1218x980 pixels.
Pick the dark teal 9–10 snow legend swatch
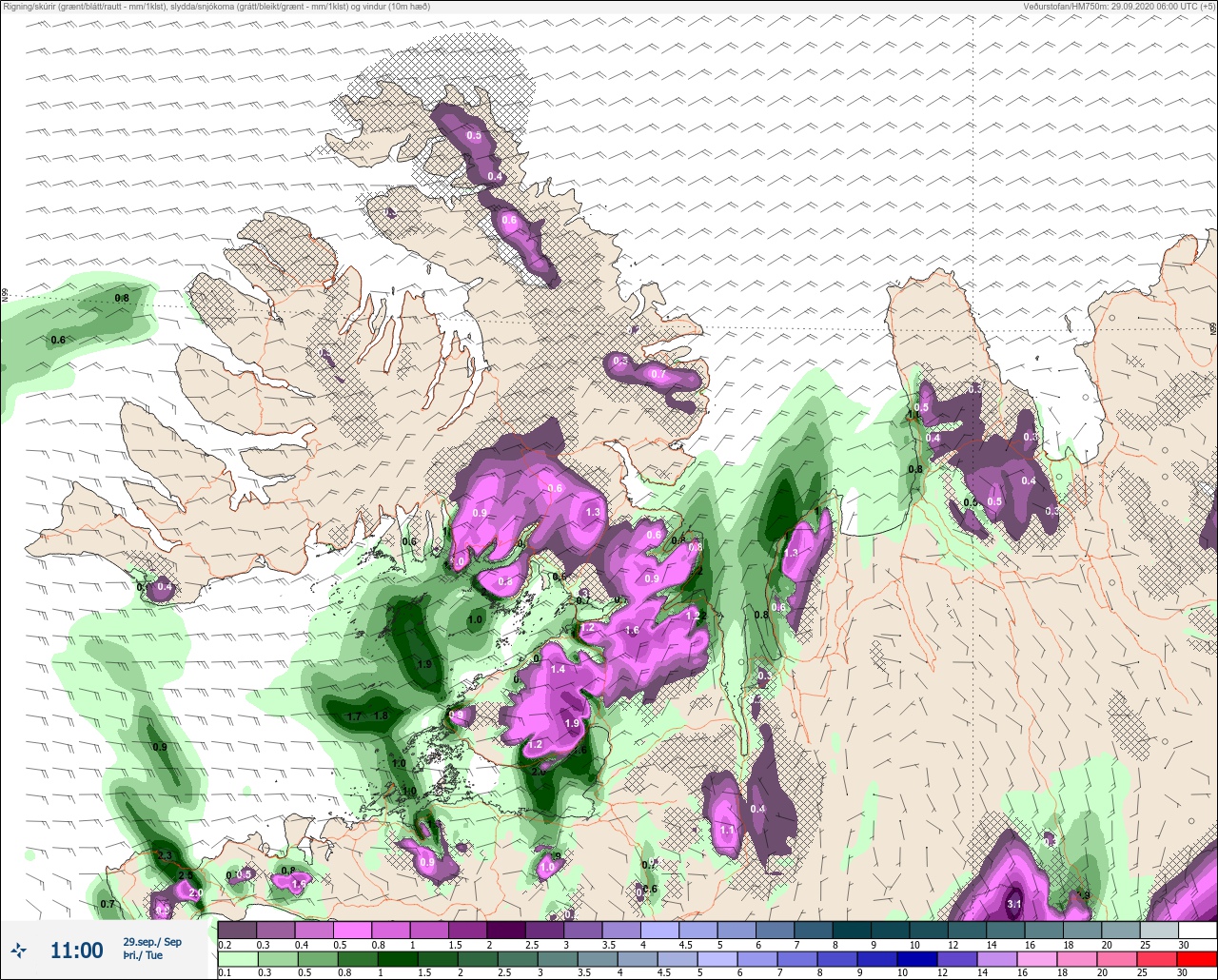[890, 930]
